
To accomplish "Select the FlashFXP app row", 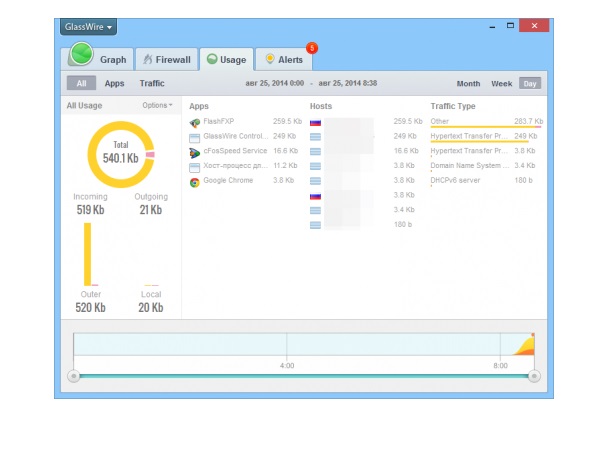I will coord(246,122).
